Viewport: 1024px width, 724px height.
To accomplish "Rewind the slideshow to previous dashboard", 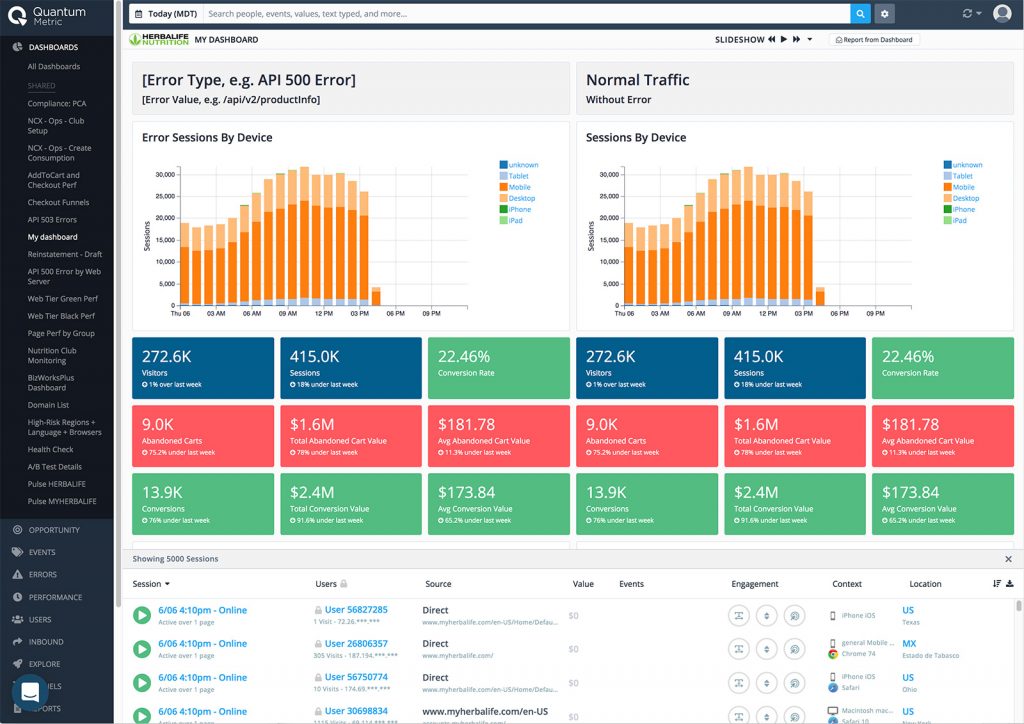I will [x=772, y=39].
